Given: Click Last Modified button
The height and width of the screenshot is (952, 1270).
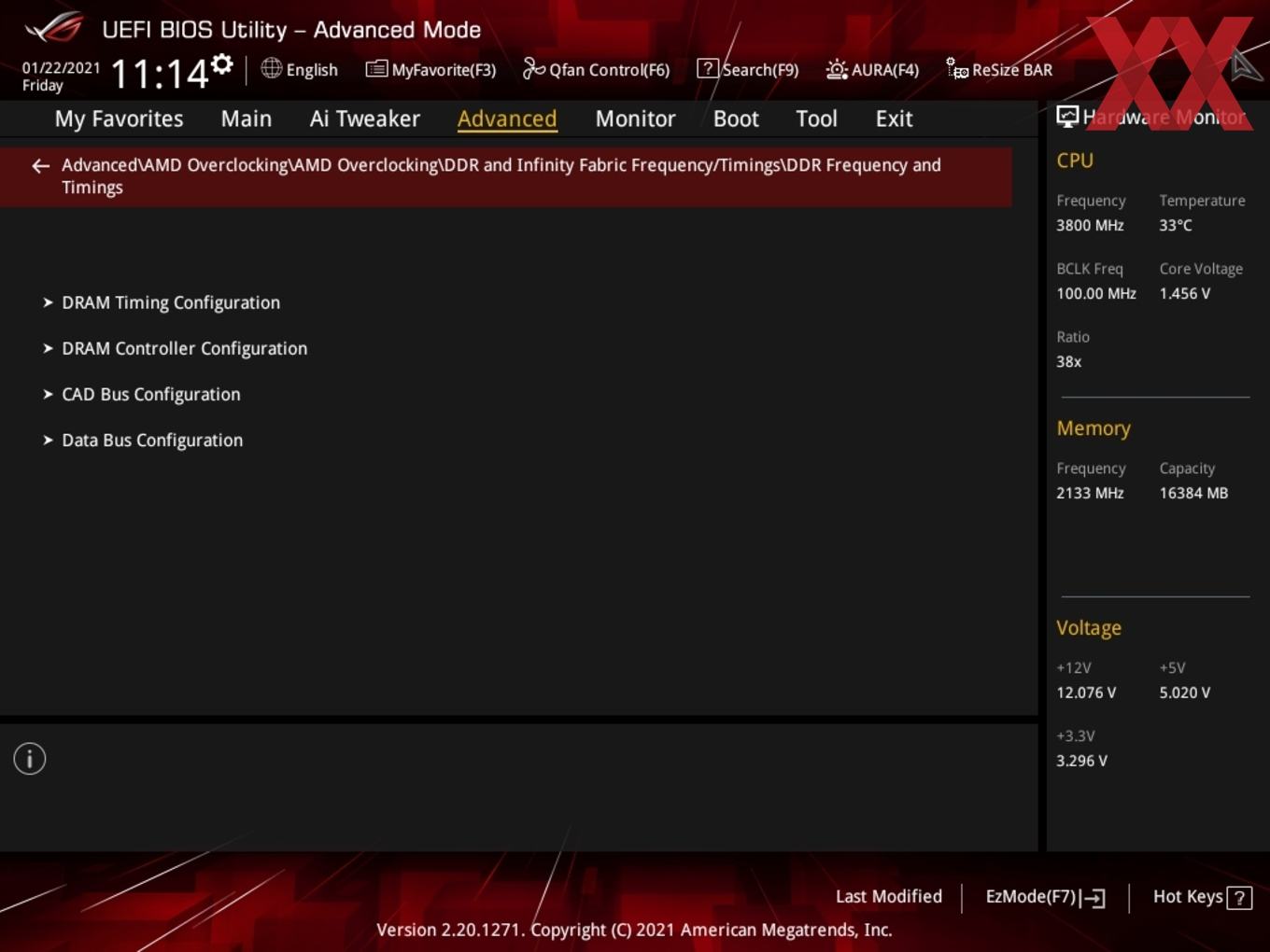Looking at the screenshot, I should 889,897.
